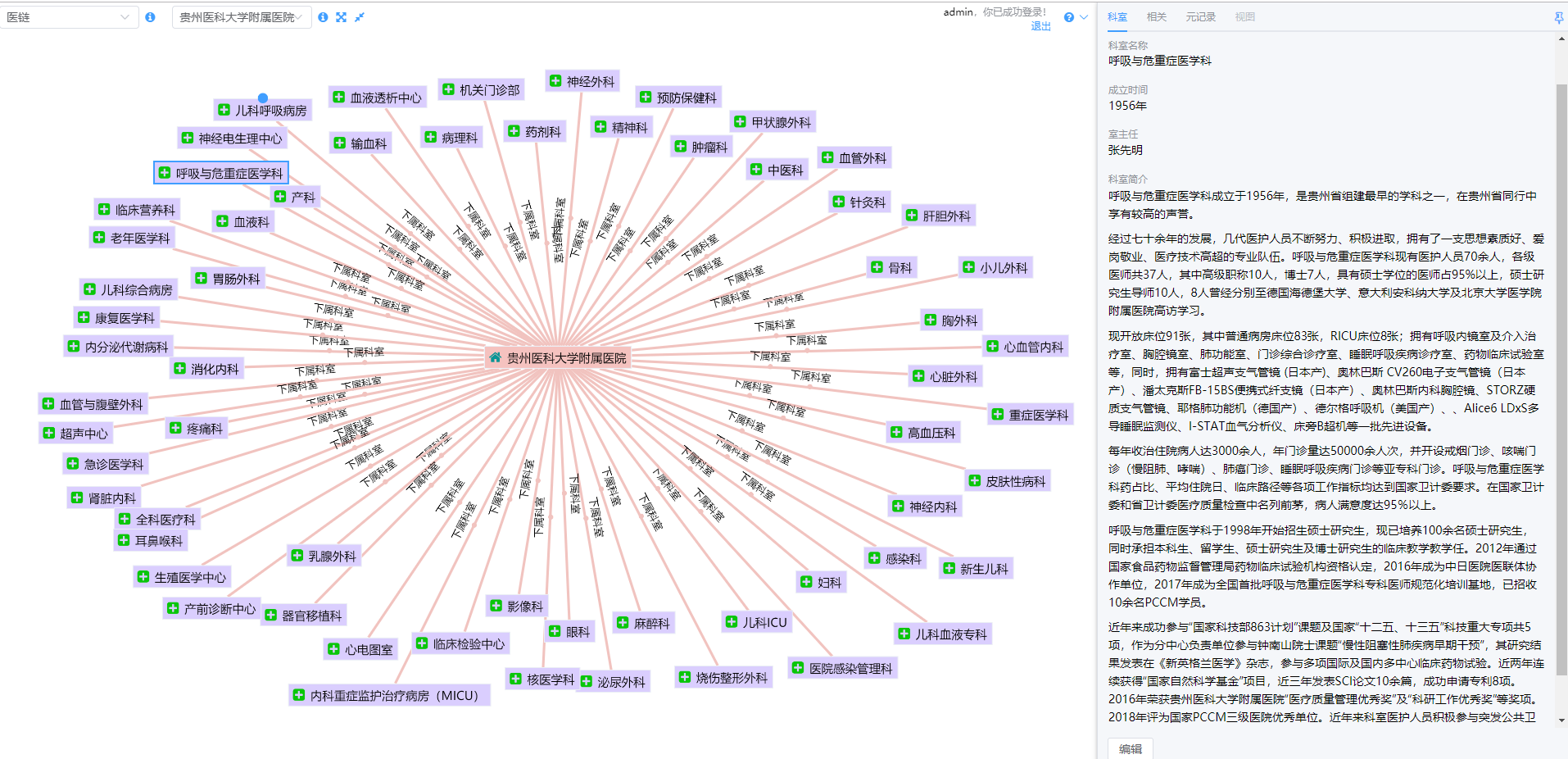Click green plus icon on 心血管内科 node
1568x759 pixels.
coord(992,347)
